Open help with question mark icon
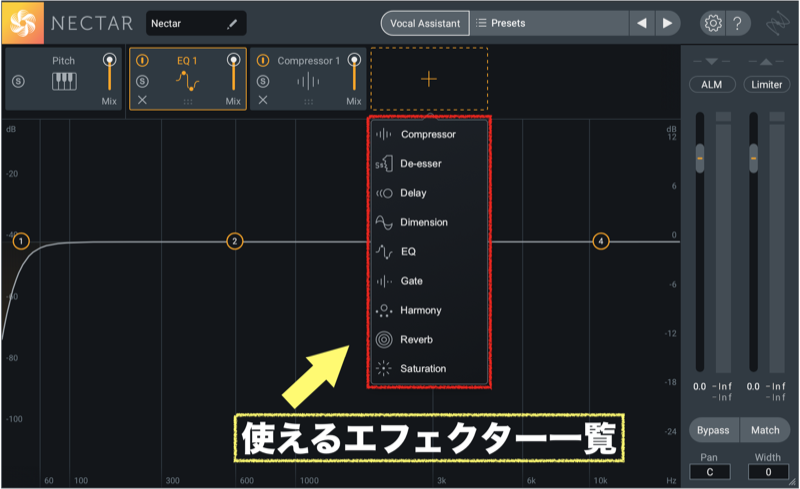The width and height of the screenshot is (800, 489). [737, 23]
